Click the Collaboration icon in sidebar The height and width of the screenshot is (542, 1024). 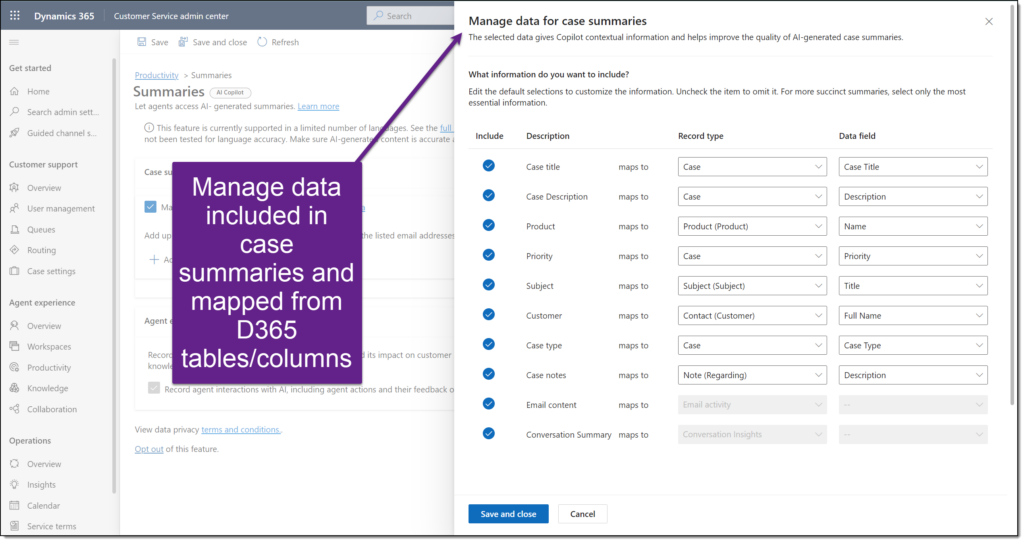pos(14,409)
